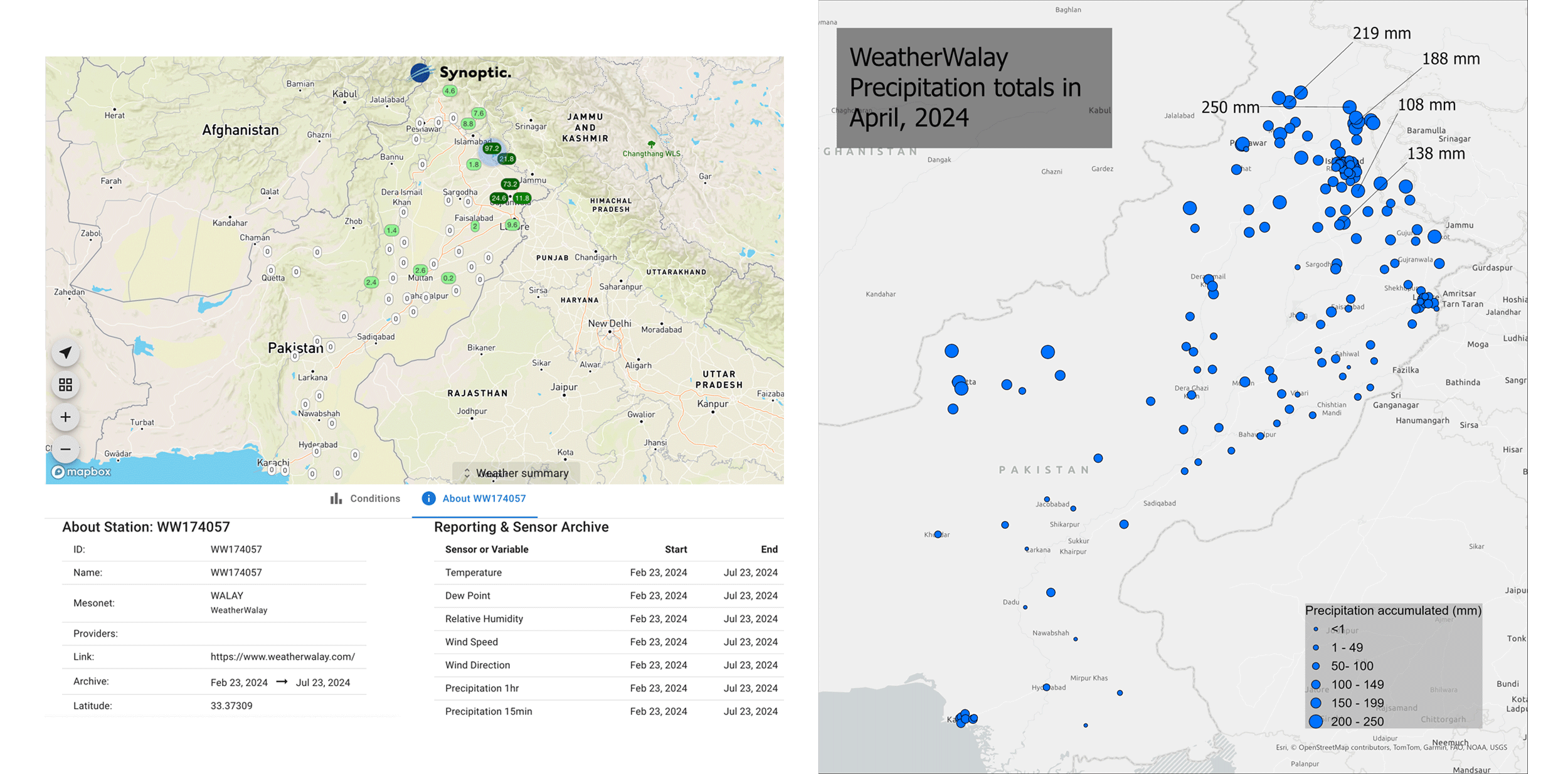Click the bar chart icon beside Conditions
The height and width of the screenshot is (774, 1568).
tap(336, 499)
